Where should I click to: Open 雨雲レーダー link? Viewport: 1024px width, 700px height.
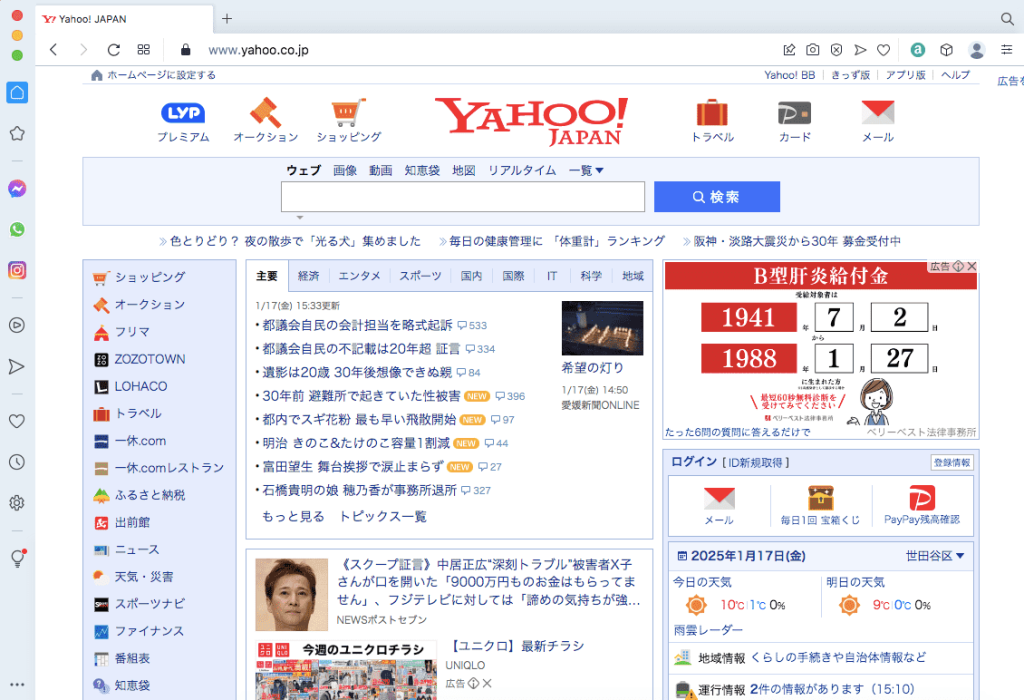[x=709, y=630]
